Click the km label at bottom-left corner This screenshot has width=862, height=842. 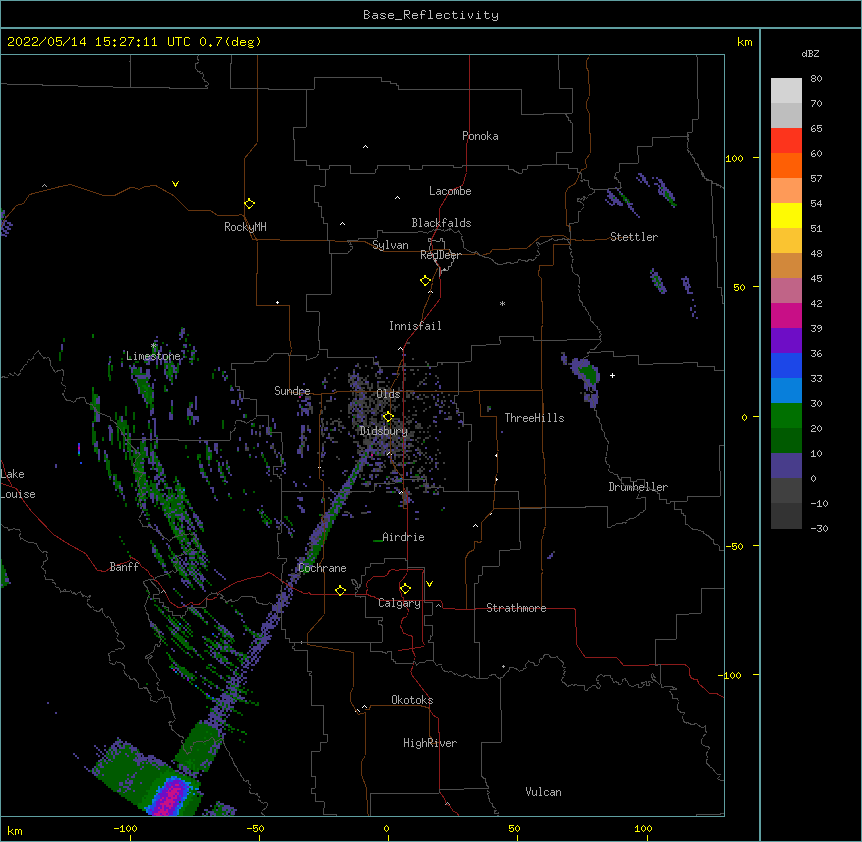click(15, 830)
